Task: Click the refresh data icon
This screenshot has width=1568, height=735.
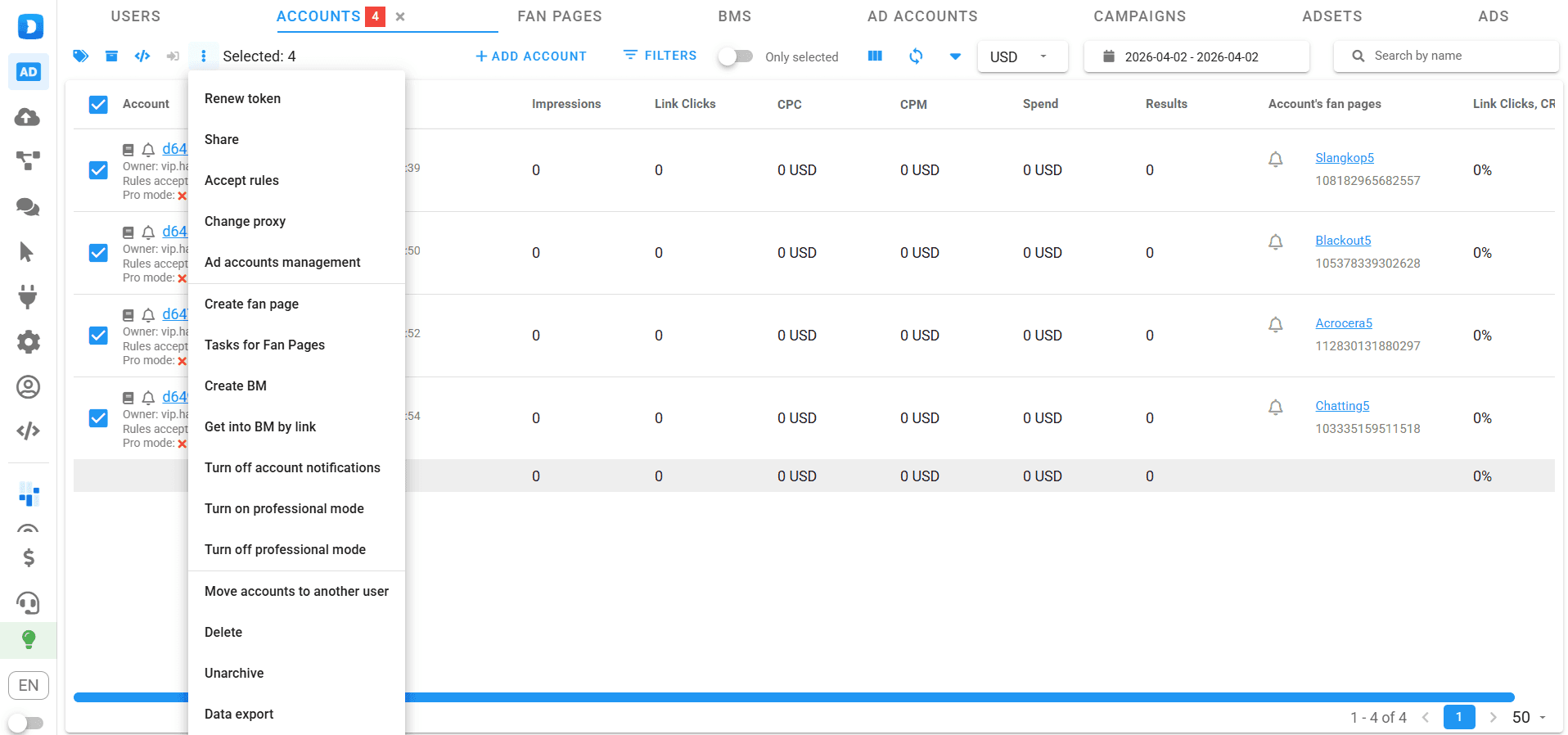Action: tap(916, 56)
